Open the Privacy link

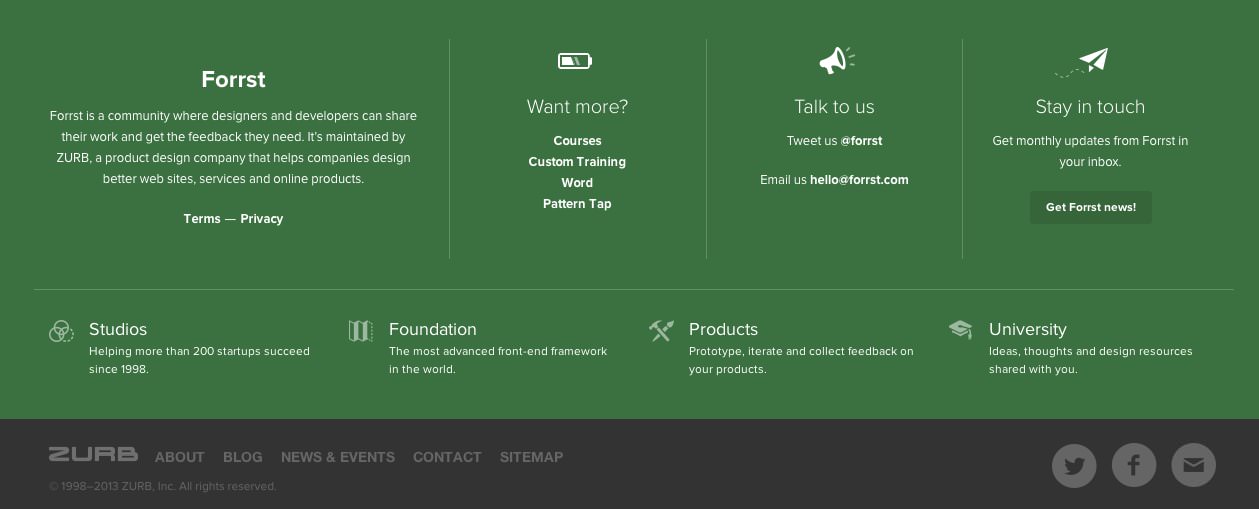262,219
